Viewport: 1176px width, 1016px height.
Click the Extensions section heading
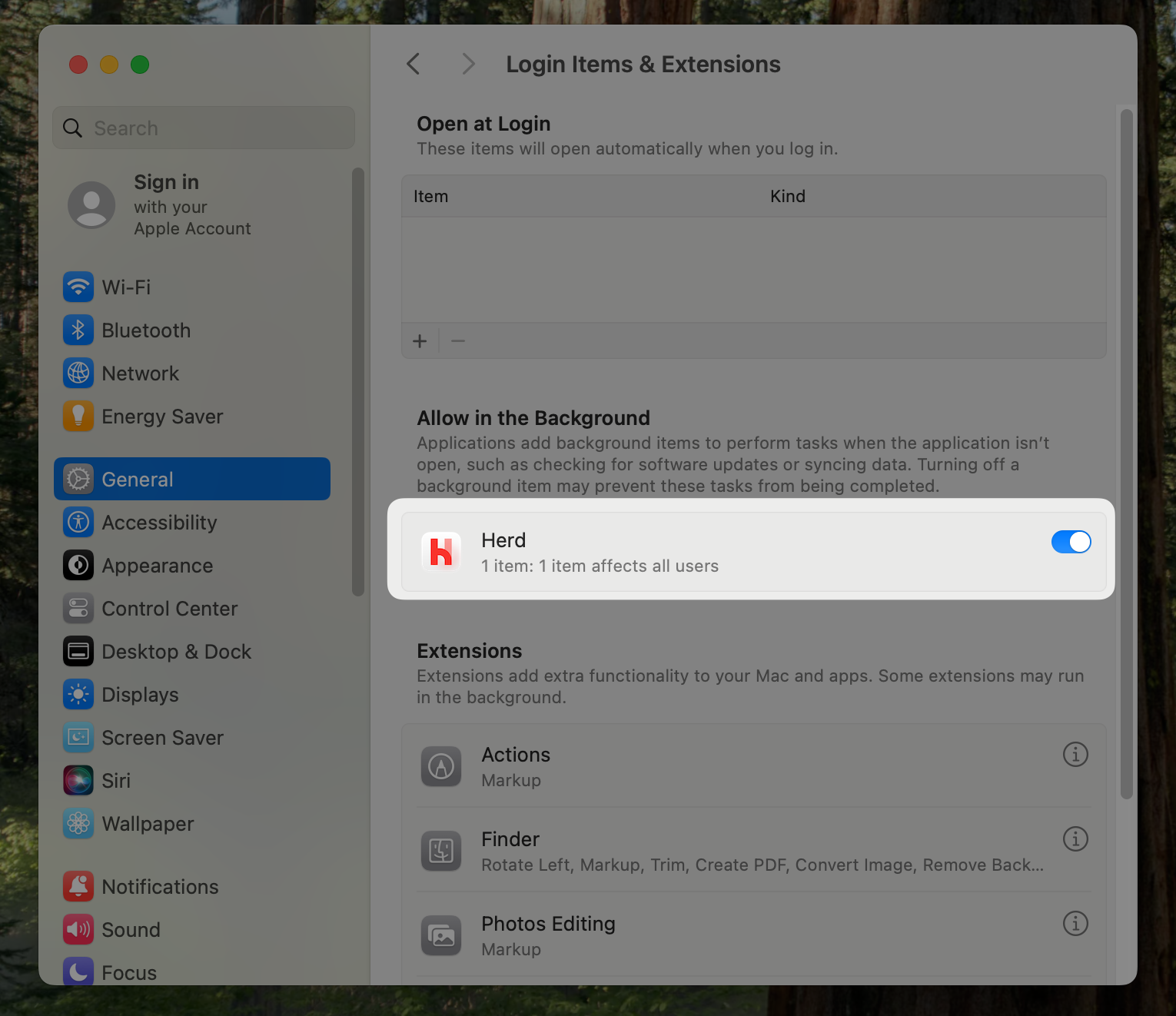pyautogui.click(x=470, y=651)
